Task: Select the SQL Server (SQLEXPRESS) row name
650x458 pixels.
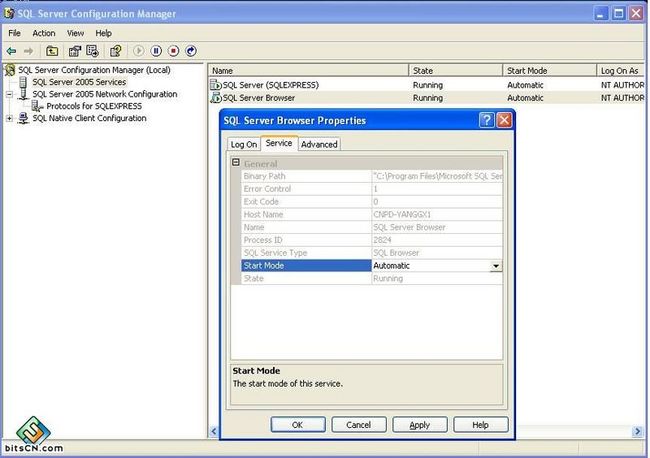Action: tap(271, 85)
